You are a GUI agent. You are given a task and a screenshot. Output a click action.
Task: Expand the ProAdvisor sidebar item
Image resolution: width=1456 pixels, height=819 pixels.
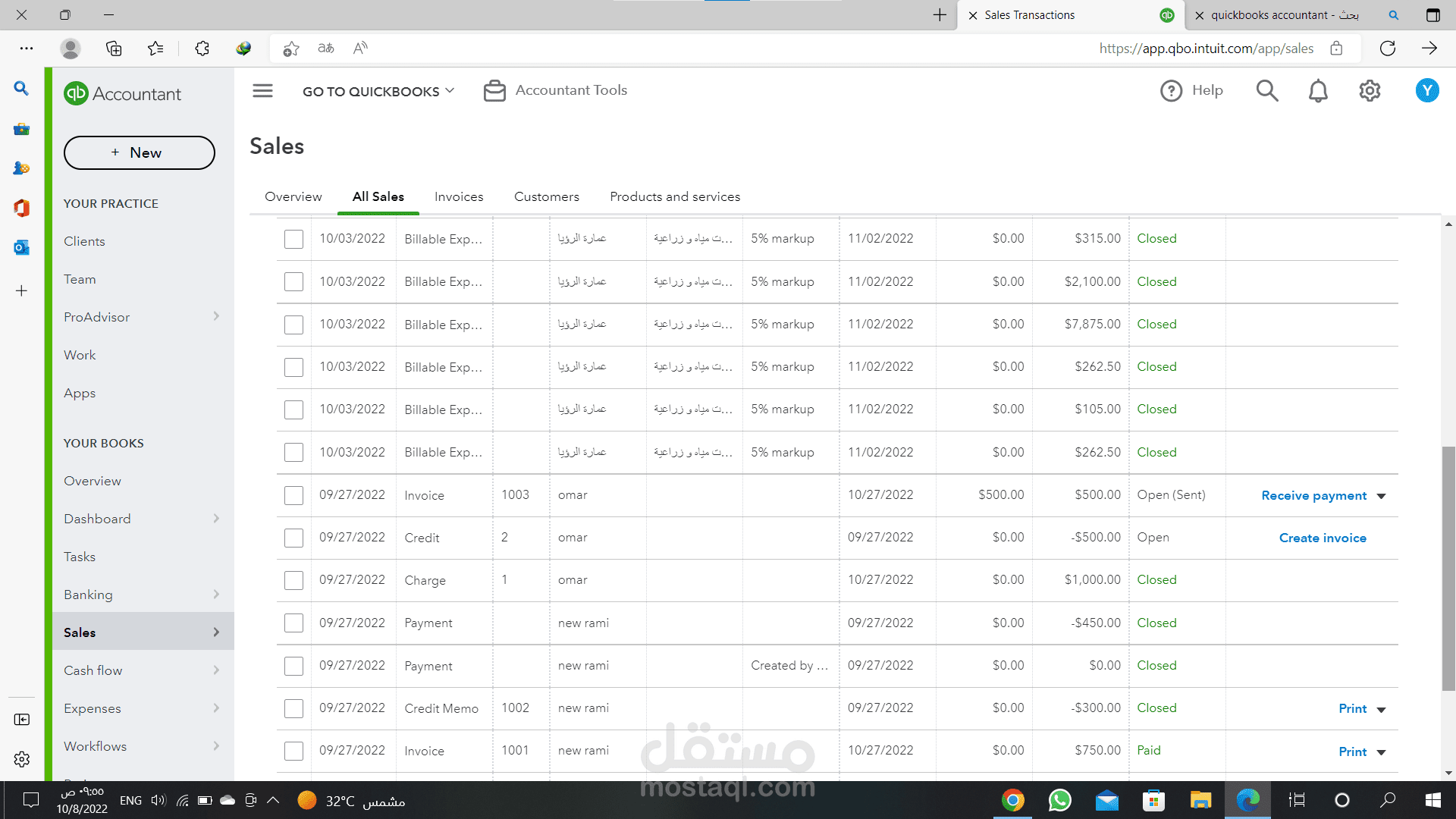click(x=216, y=316)
